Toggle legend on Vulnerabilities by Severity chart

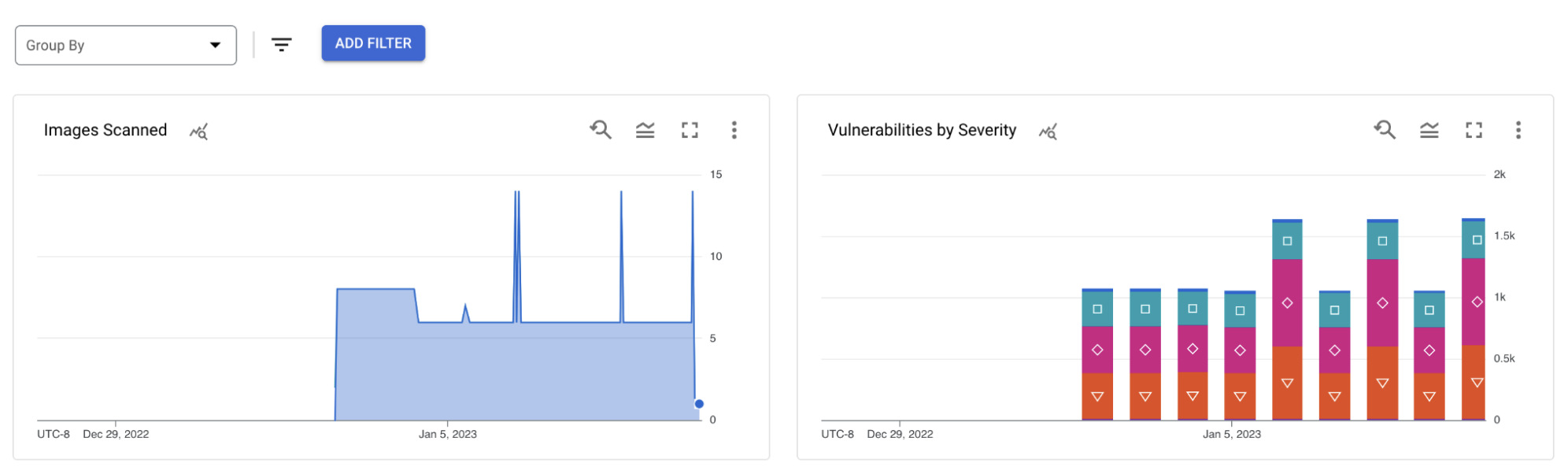[1429, 130]
